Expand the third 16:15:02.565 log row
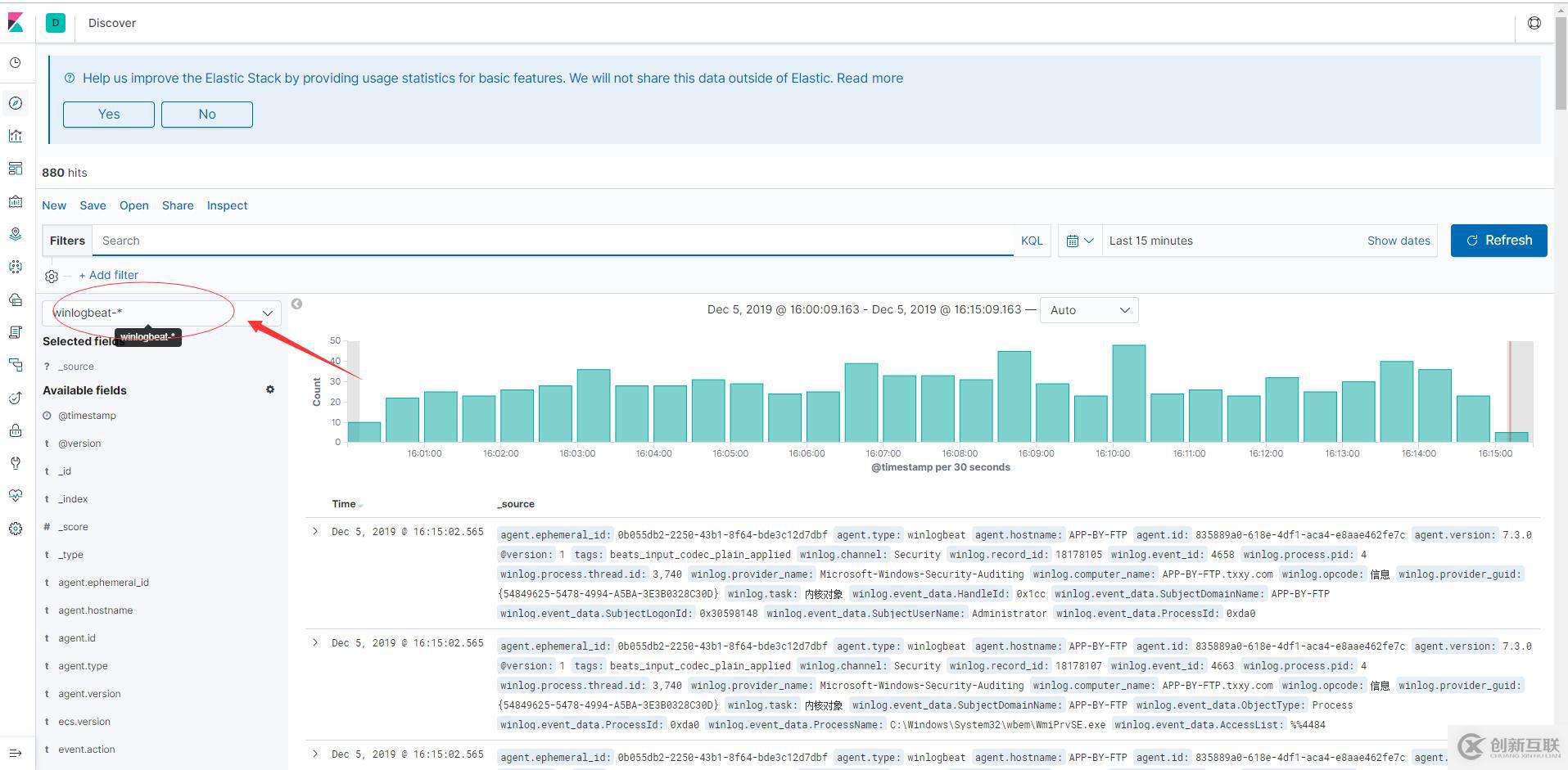The height and width of the screenshot is (770, 1568). click(315, 754)
